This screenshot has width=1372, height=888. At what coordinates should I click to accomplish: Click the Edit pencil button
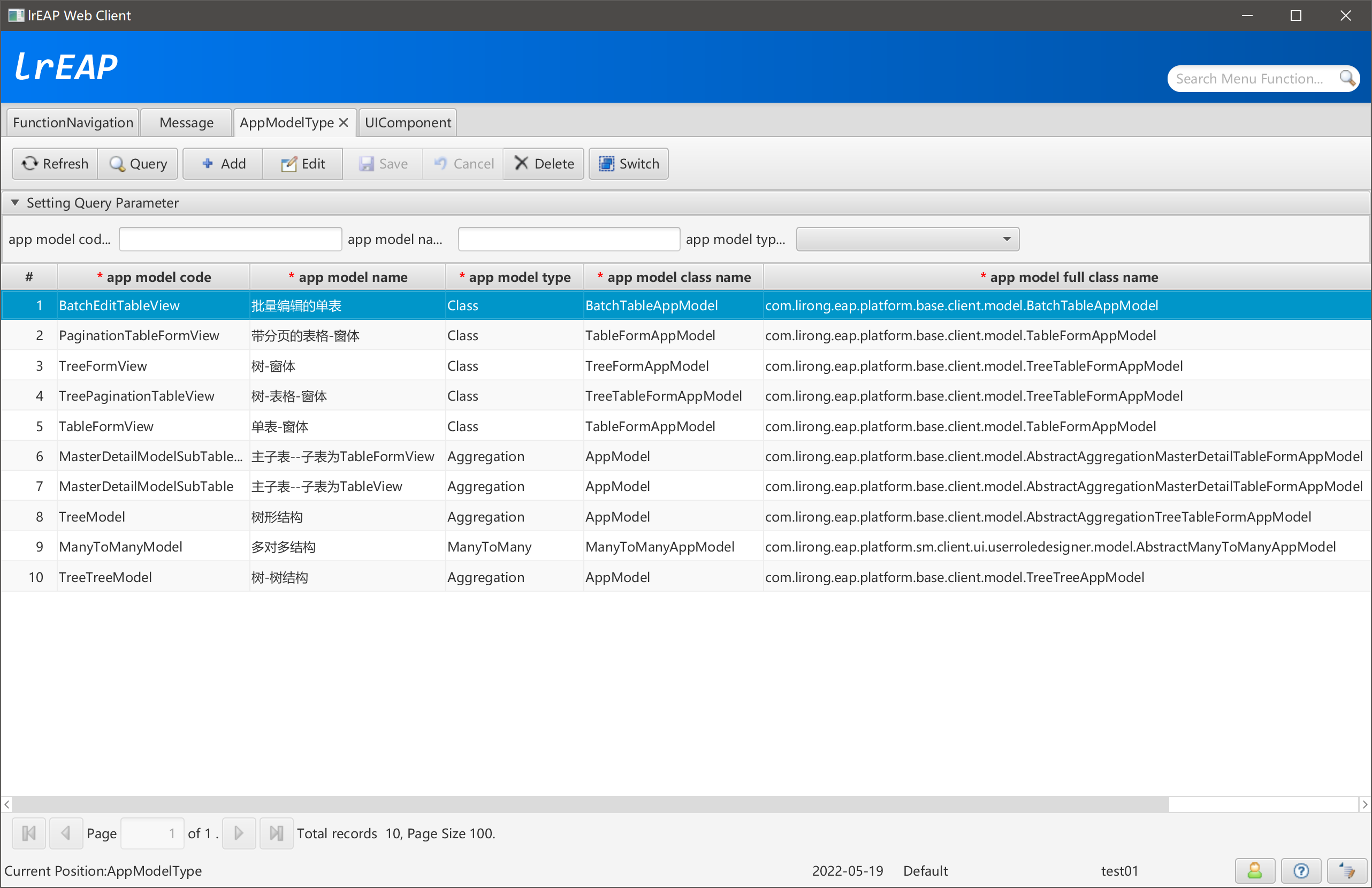(x=303, y=164)
